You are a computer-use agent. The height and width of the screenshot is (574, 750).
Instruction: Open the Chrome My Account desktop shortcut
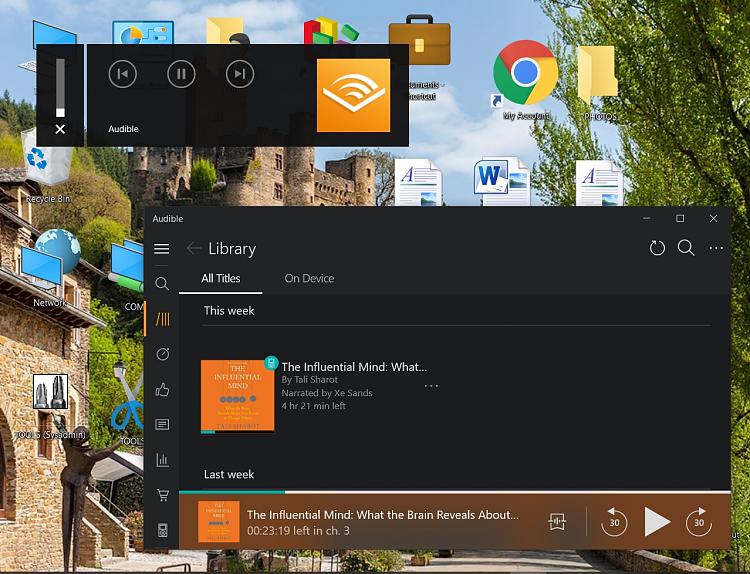click(526, 79)
